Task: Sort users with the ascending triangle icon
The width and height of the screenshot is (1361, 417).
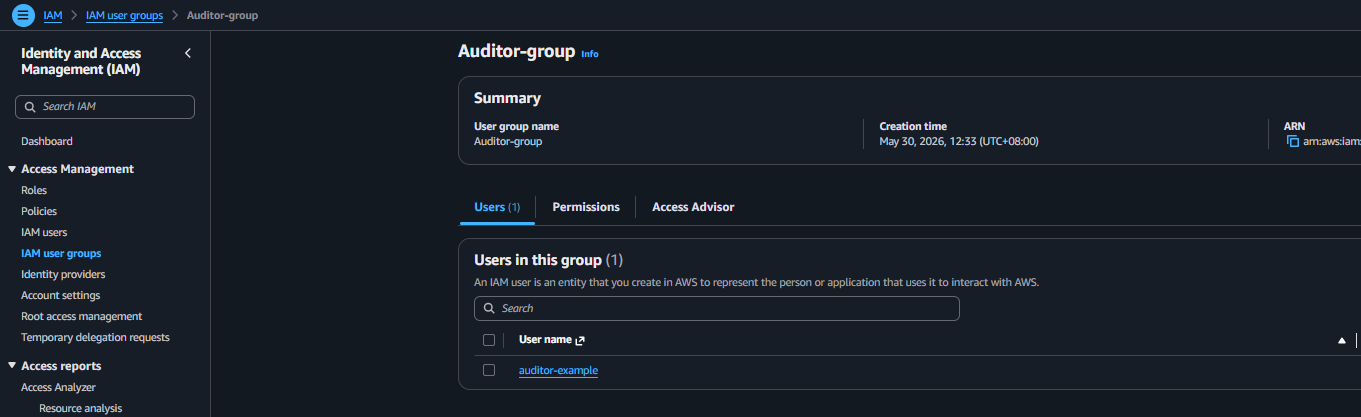Action: [1342, 341]
